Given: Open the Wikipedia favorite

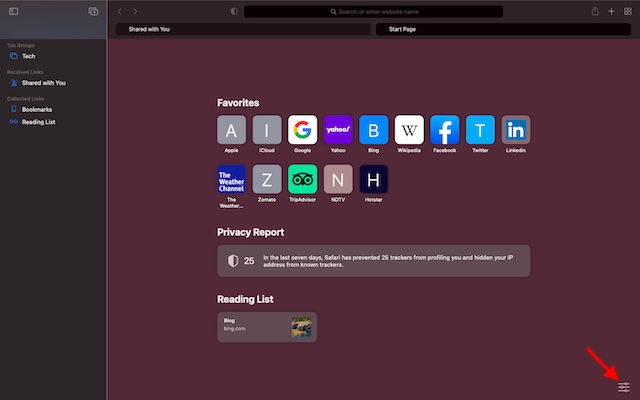Looking at the screenshot, I should pos(409,130).
